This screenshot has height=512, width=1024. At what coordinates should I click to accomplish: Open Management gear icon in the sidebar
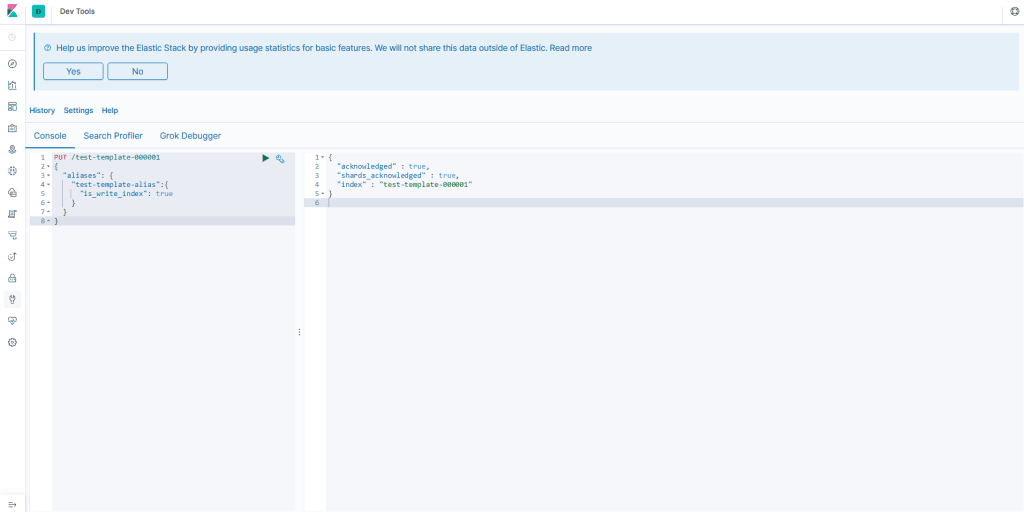12,342
